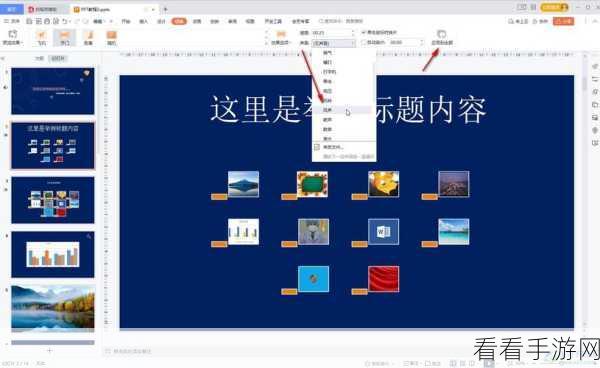Screen dimensions: 600x368
Task: Choose the first transition effect in gallery
Action: pos(42,38)
